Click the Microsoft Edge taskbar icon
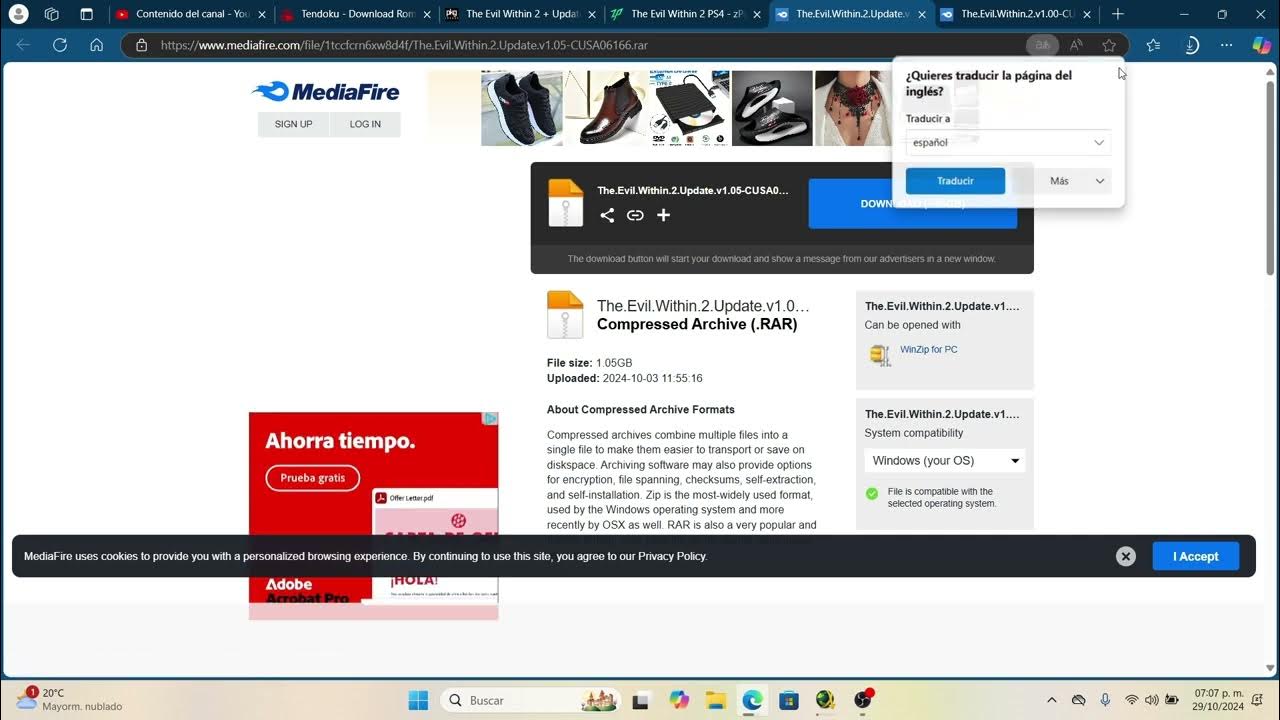The image size is (1280, 720). tap(752, 700)
